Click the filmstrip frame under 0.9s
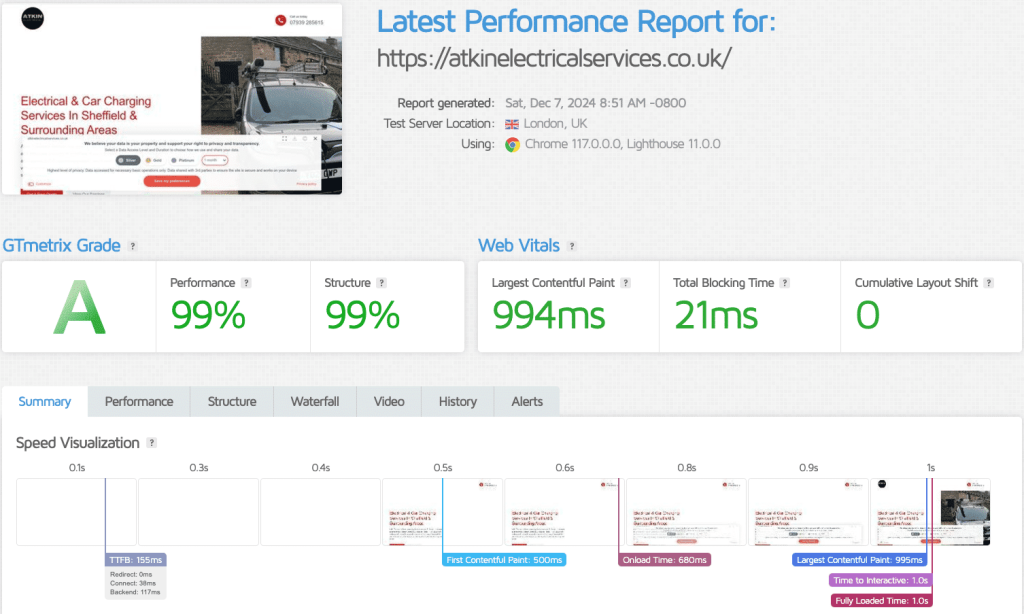 pyautogui.click(x=808, y=512)
